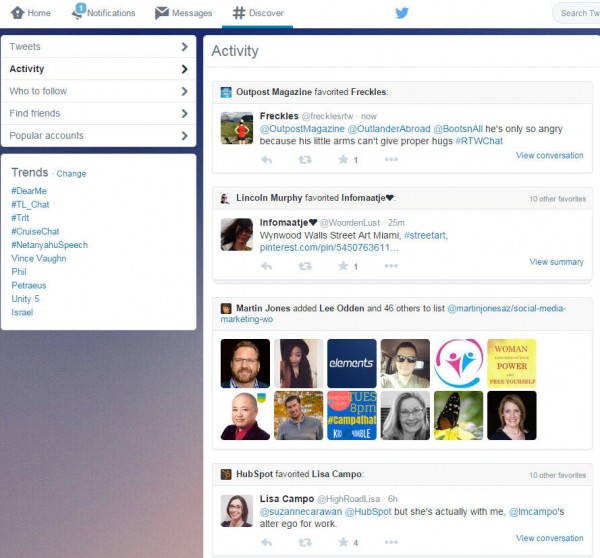This screenshot has width=600, height=558.
Task: Expand Find friends with its chevron
Action: [x=184, y=113]
